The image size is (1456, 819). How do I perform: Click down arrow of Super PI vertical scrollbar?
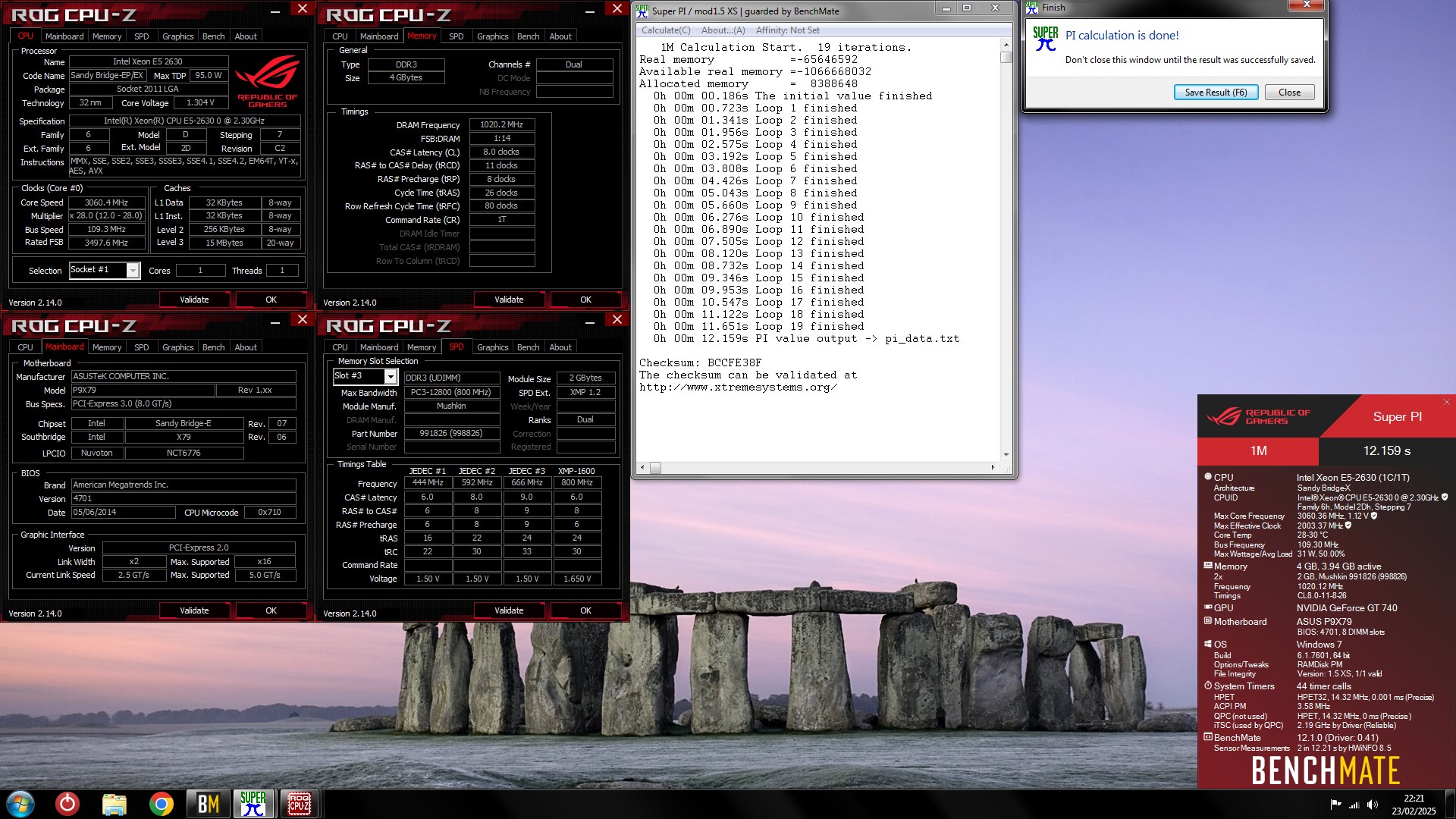coord(1006,455)
